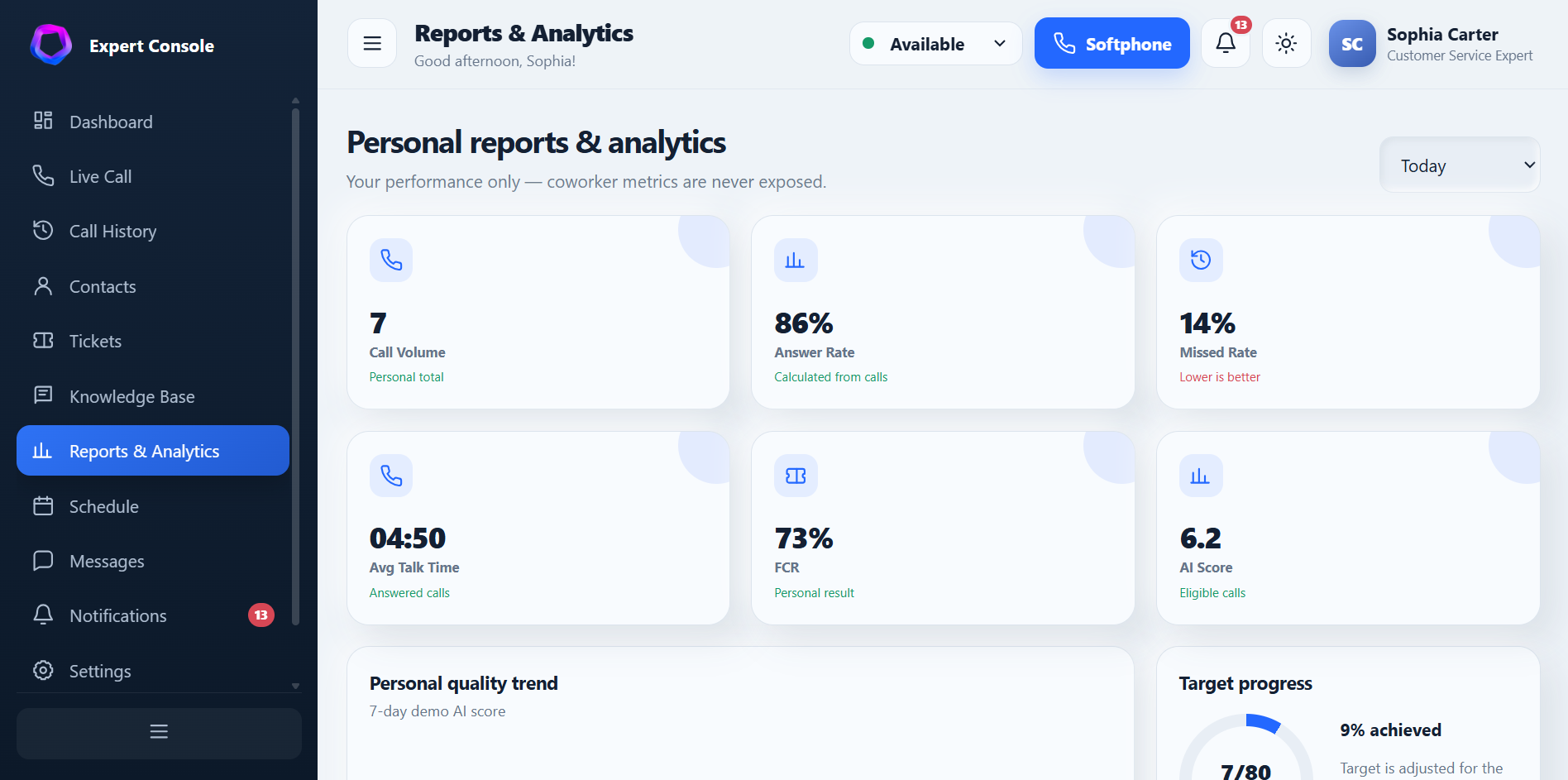Open the Dashboard page
Viewport: 1568px width, 780px height.
click(x=153, y=122)
